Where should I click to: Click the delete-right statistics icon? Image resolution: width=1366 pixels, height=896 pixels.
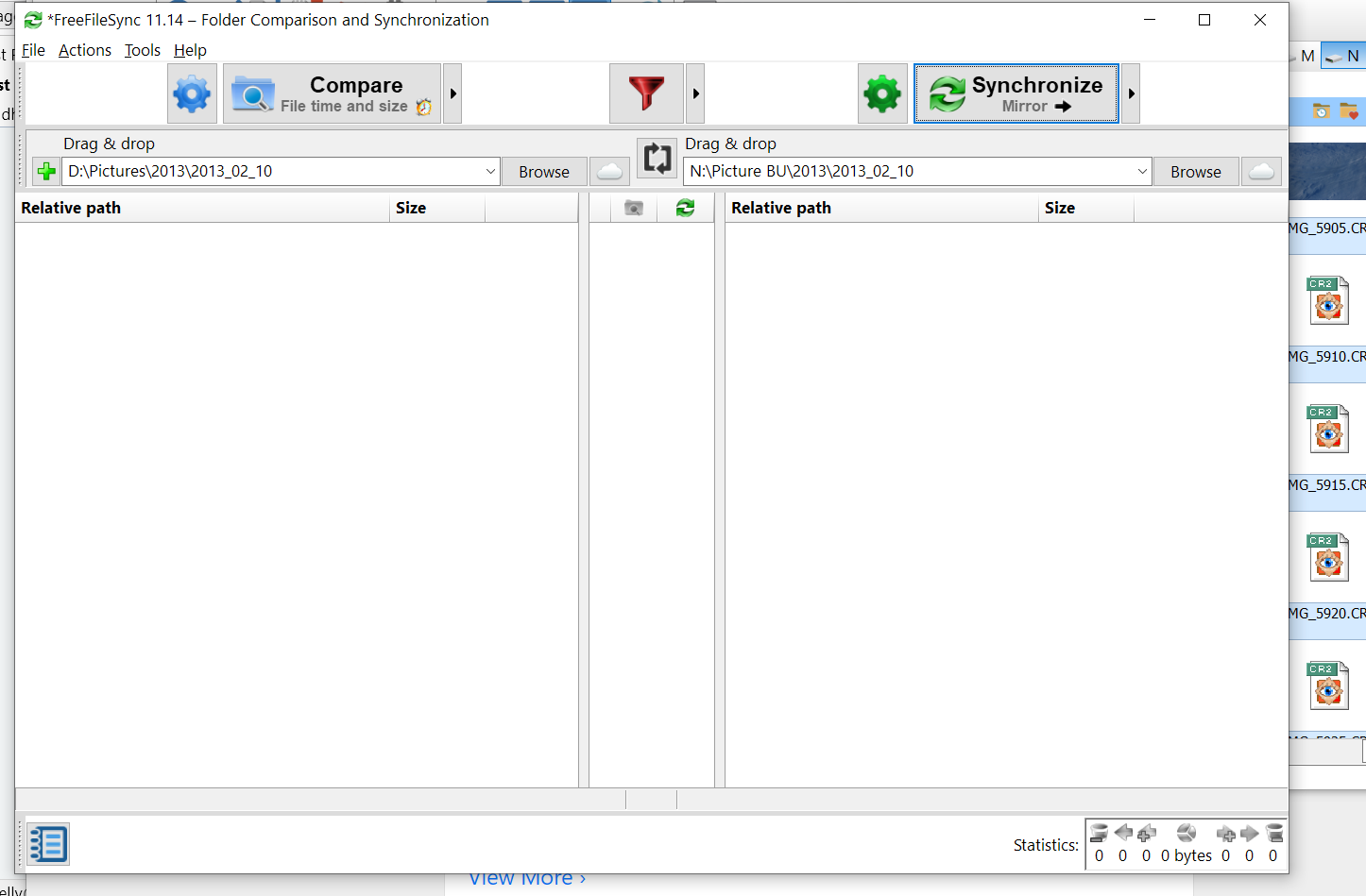[1274, 833]
